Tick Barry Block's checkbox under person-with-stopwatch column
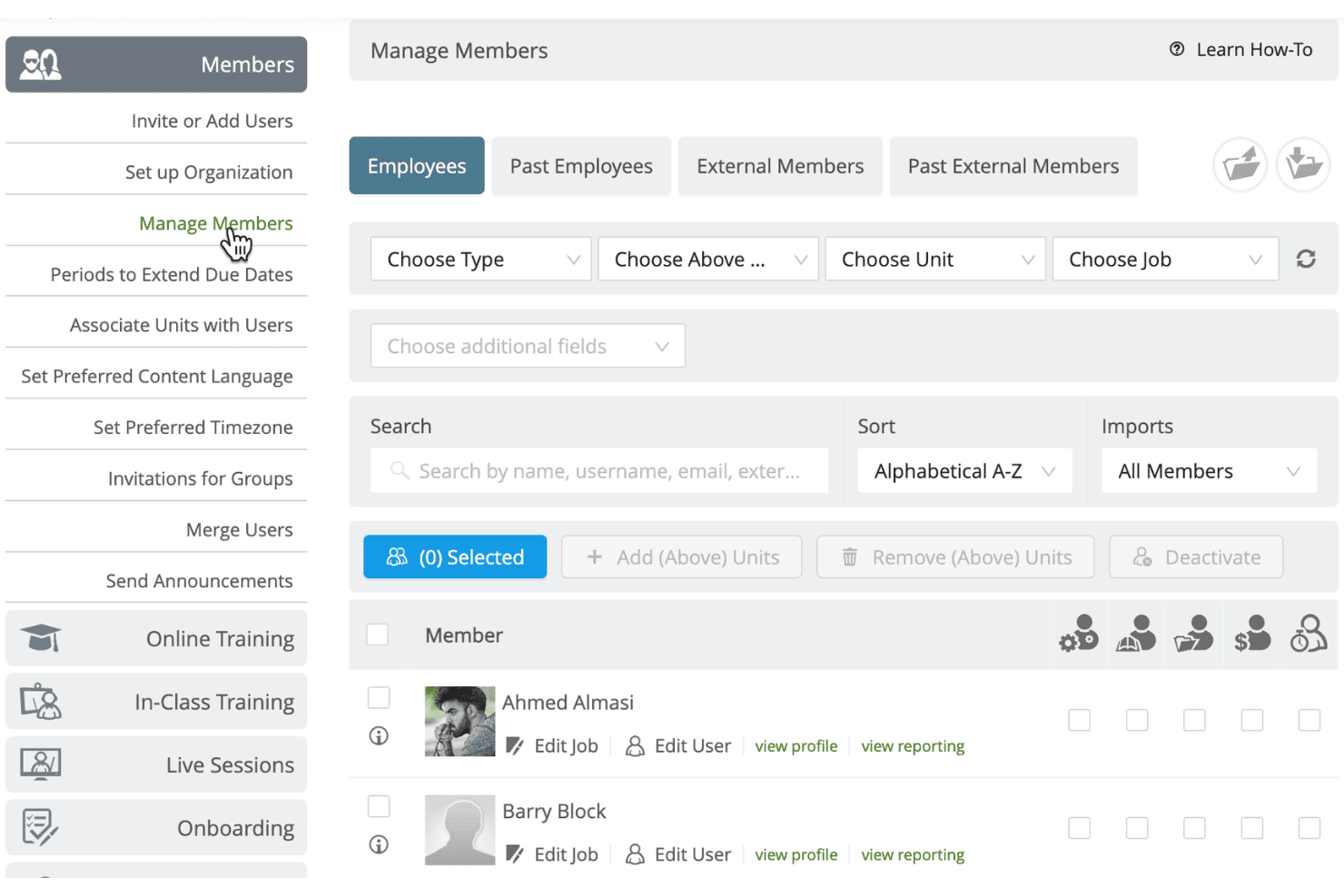This screenshot has height=896, width=1344. coord(1309,828)
